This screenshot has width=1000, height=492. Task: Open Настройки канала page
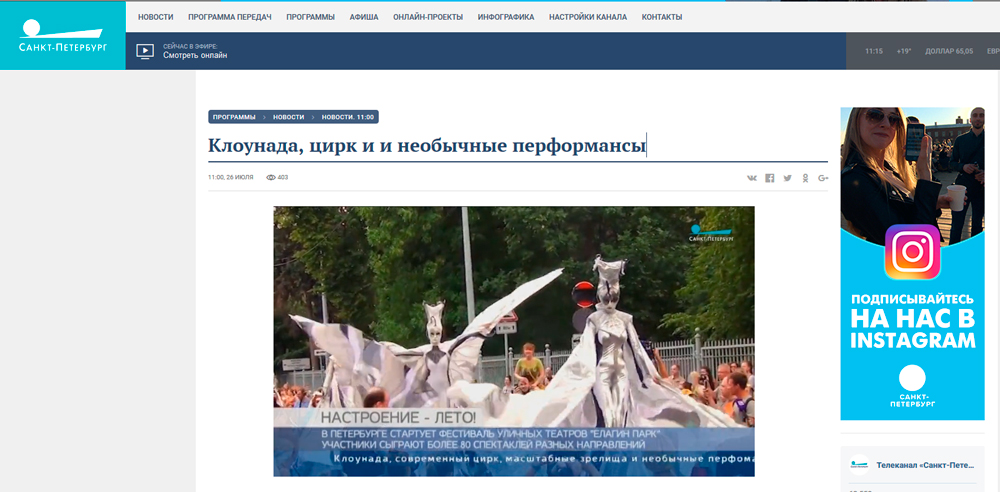588,17
